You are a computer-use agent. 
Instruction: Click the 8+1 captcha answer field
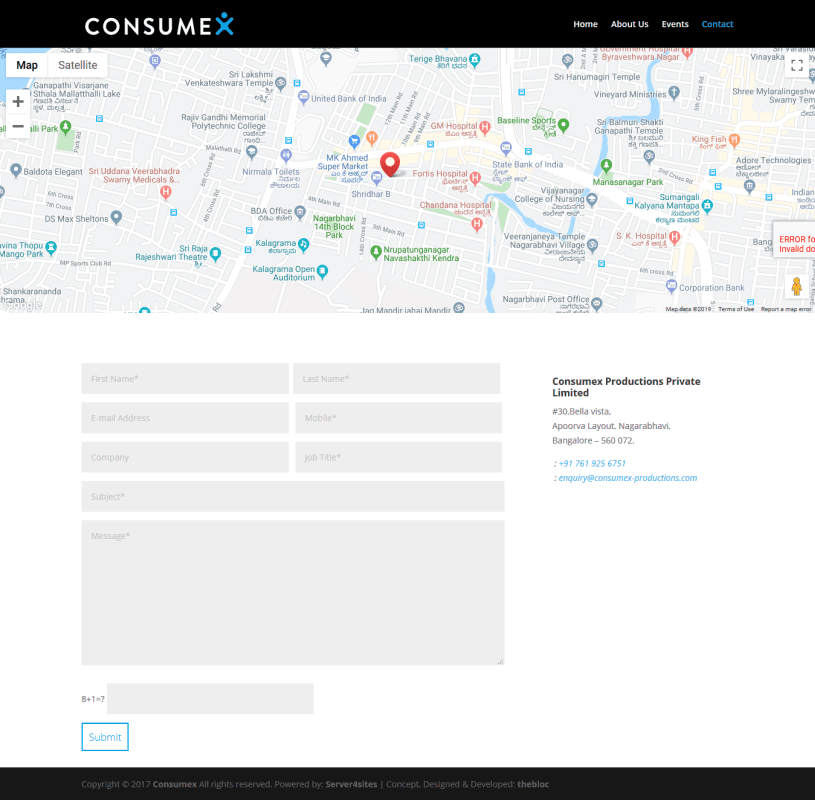[x=211, y=699]
